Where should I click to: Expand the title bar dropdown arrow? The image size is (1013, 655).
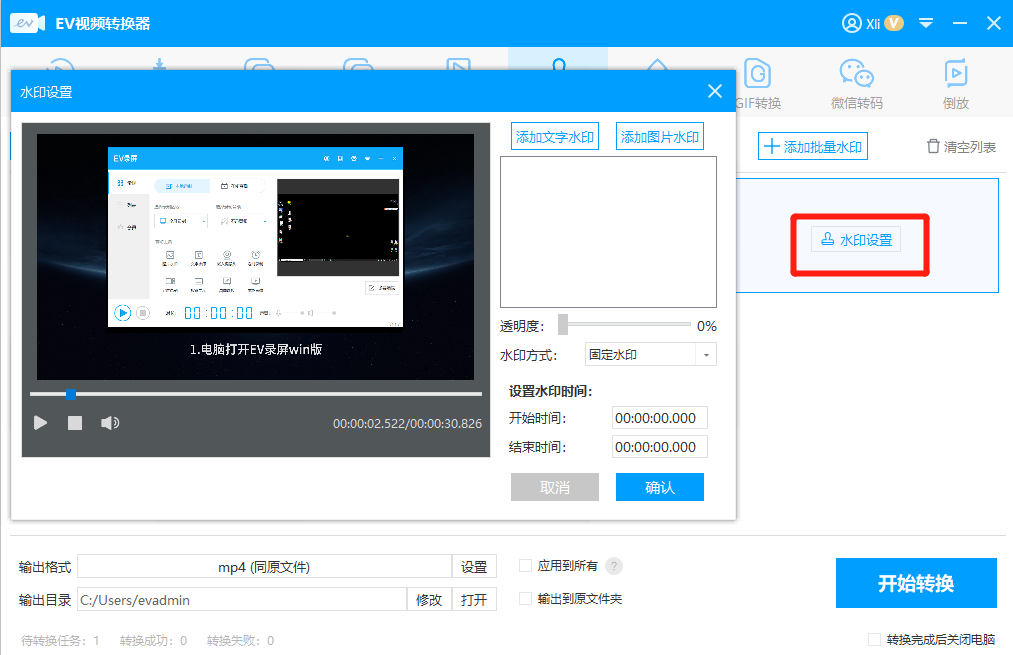point(926,22)
